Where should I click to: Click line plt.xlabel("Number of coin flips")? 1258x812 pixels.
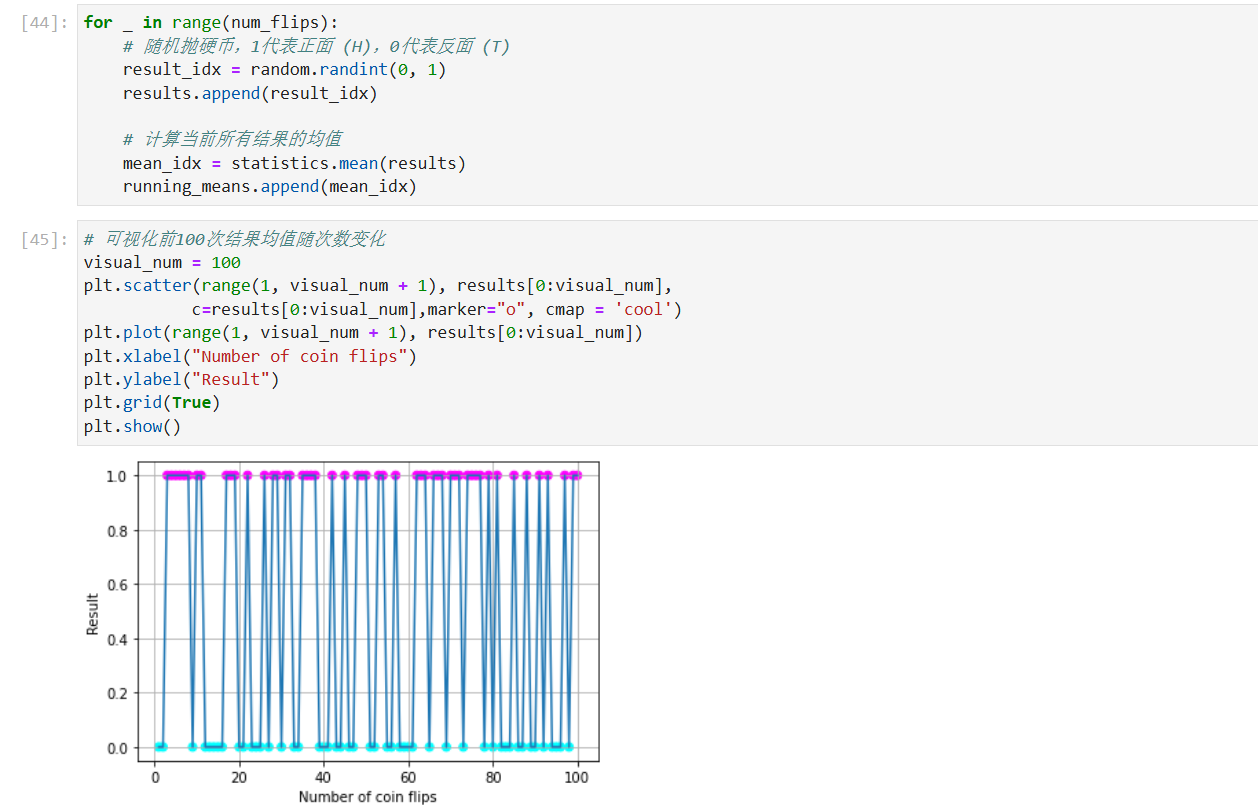[x=250, y=357]
